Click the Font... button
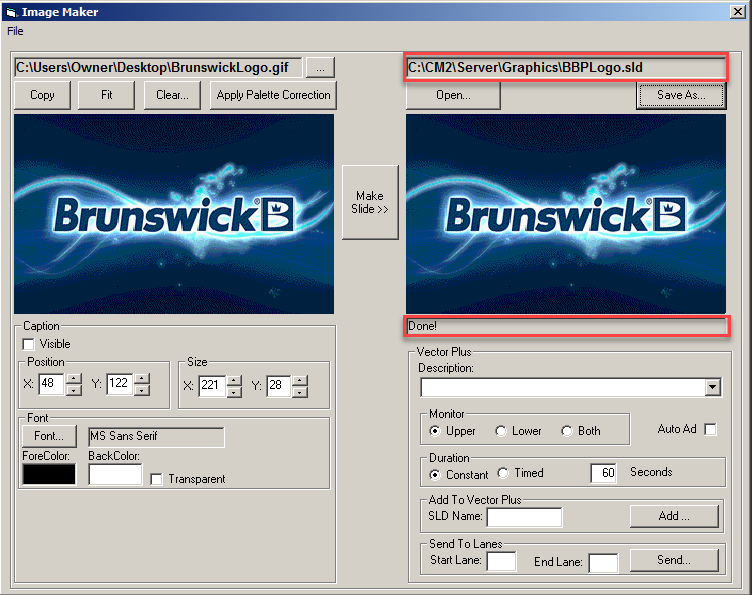 [x=49, y=436]
